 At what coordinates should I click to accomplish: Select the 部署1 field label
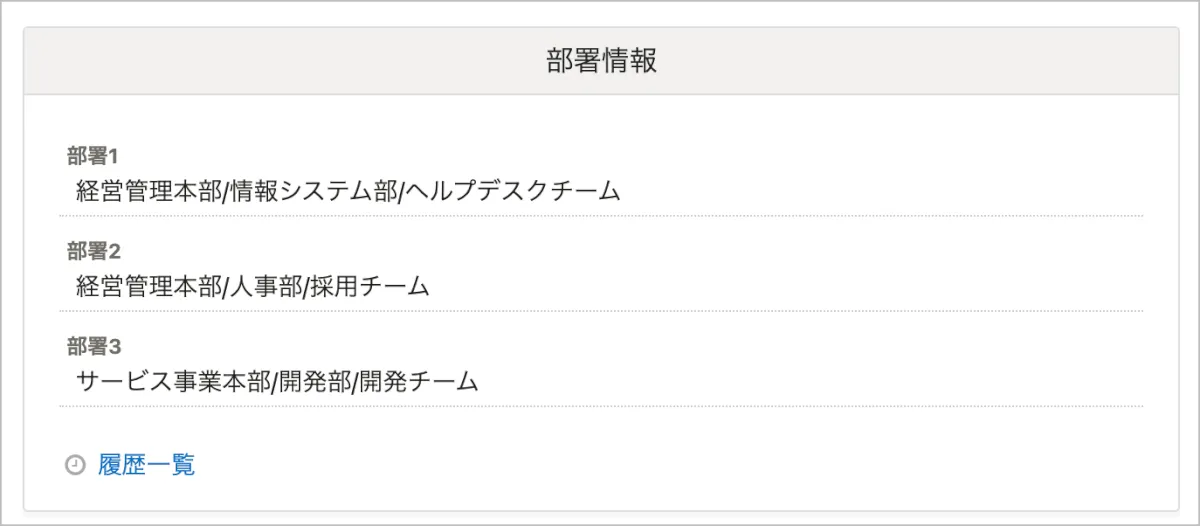coord(93,156)
